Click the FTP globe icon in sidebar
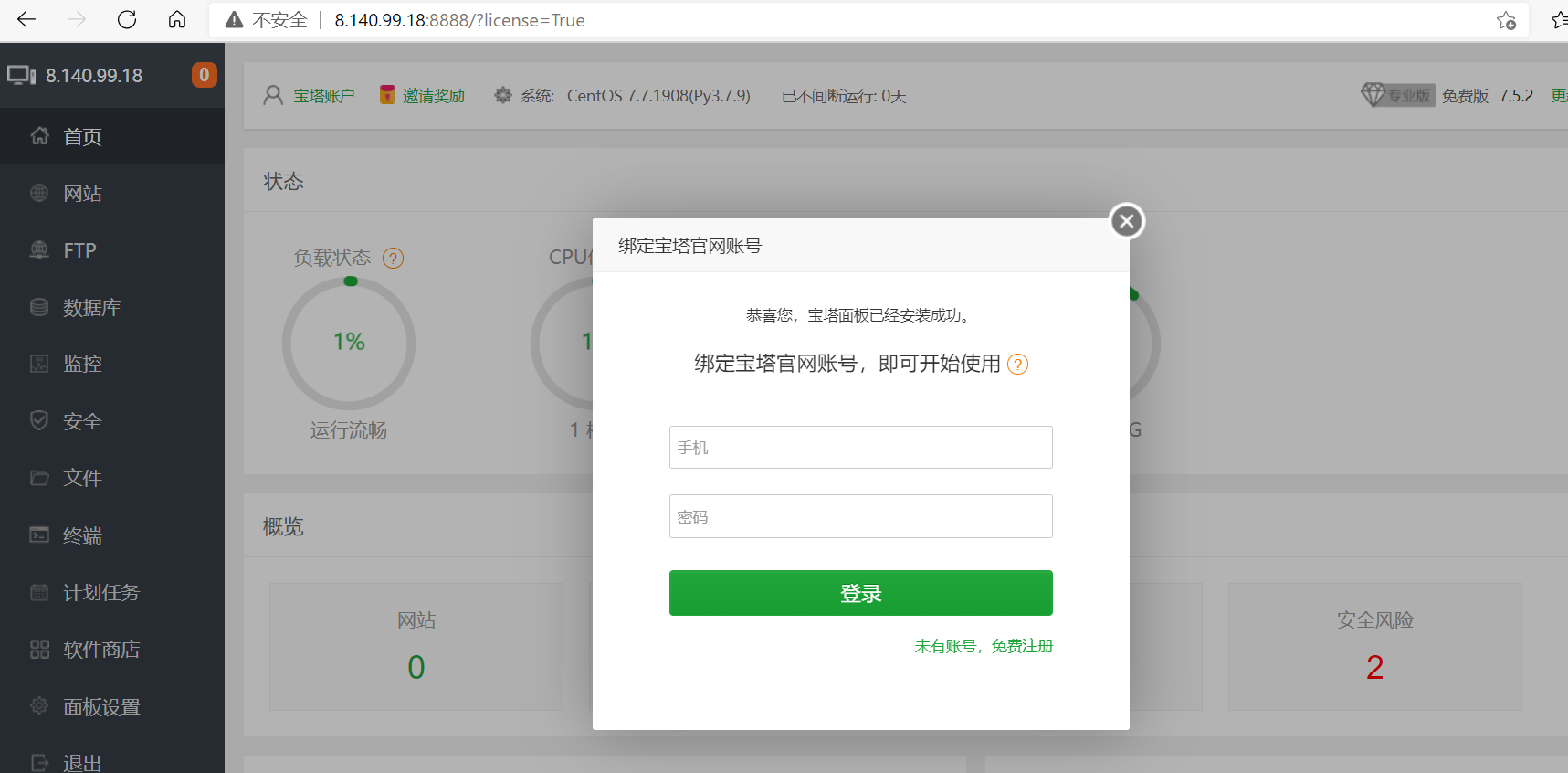 pos(39,249)
